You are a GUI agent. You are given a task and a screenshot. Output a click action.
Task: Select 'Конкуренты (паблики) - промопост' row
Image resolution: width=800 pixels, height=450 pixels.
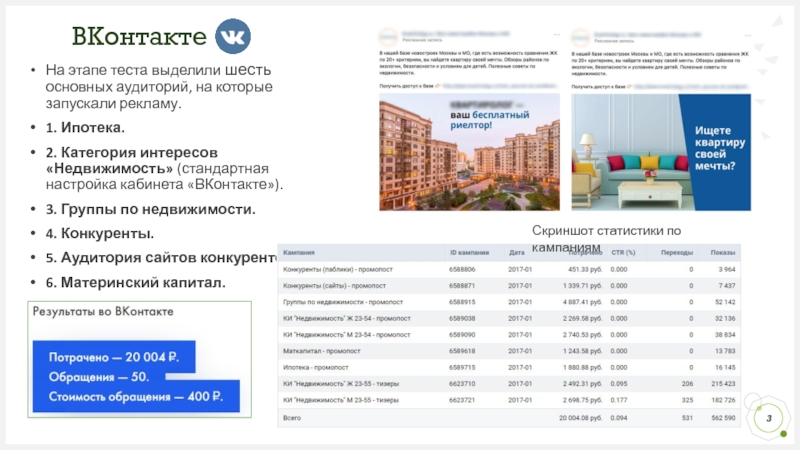tap(509, 269)
